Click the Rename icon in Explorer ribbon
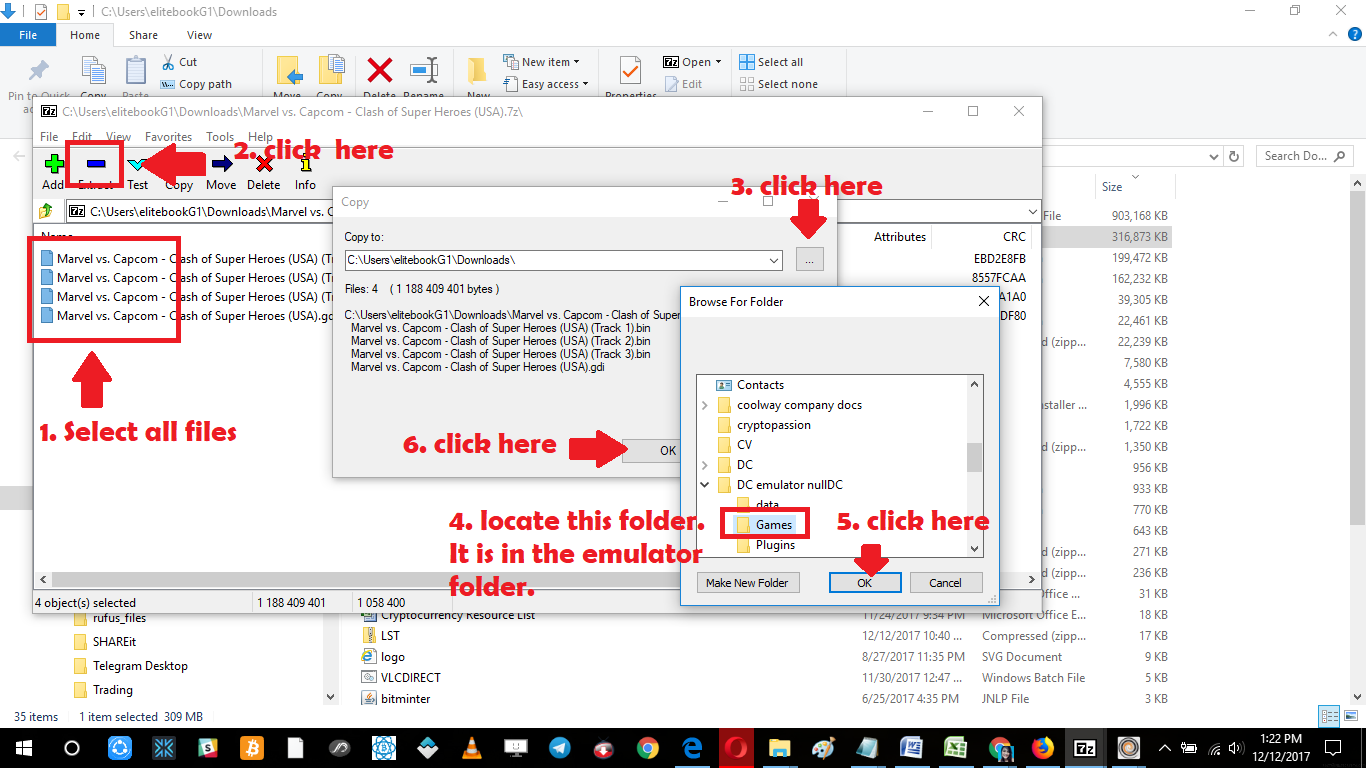Viewport: 1366px width, 768px height. tap(424, 71)
